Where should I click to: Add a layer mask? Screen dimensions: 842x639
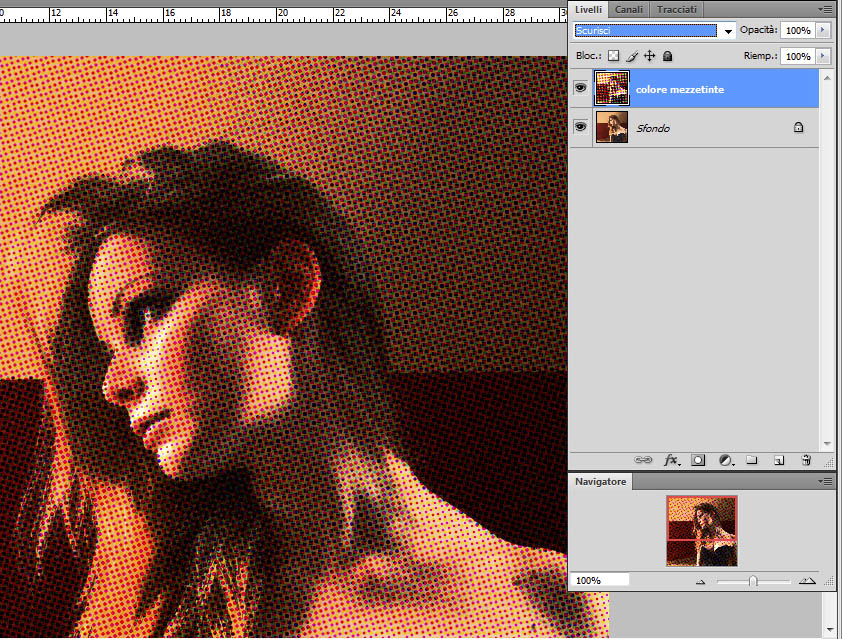coord(699,460)
